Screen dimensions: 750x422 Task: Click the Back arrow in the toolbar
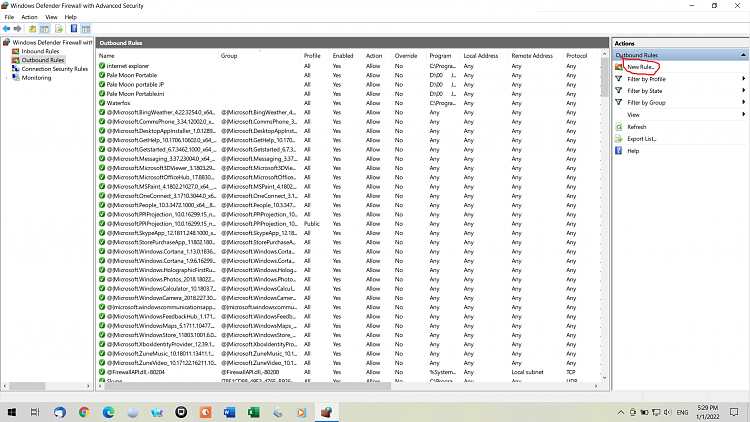6,29
